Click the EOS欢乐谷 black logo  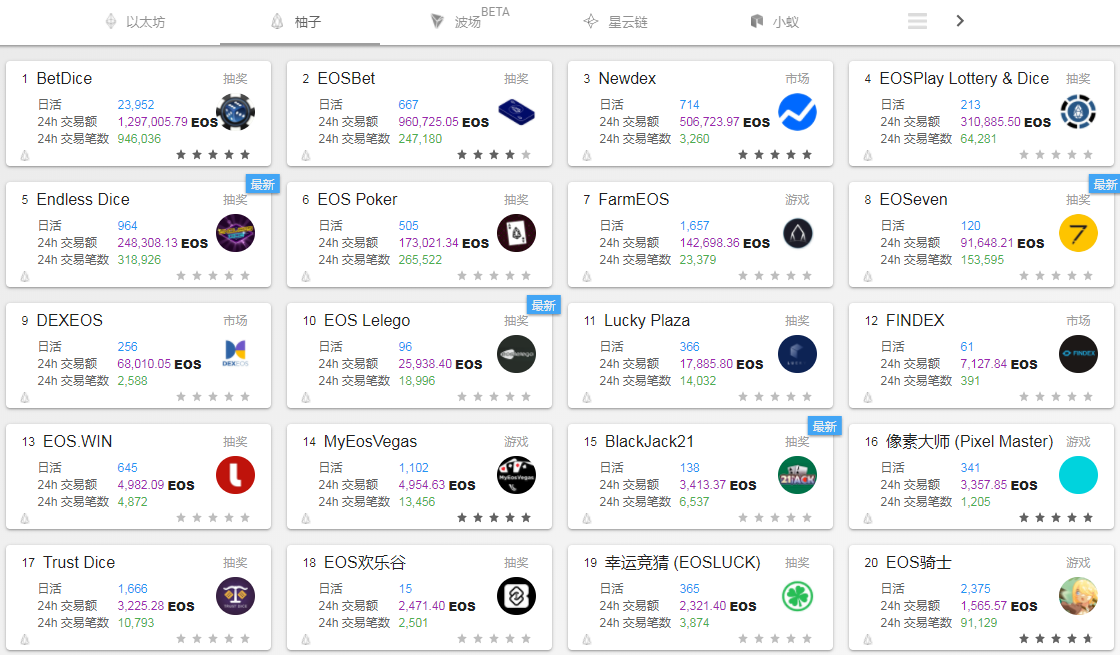516,596
